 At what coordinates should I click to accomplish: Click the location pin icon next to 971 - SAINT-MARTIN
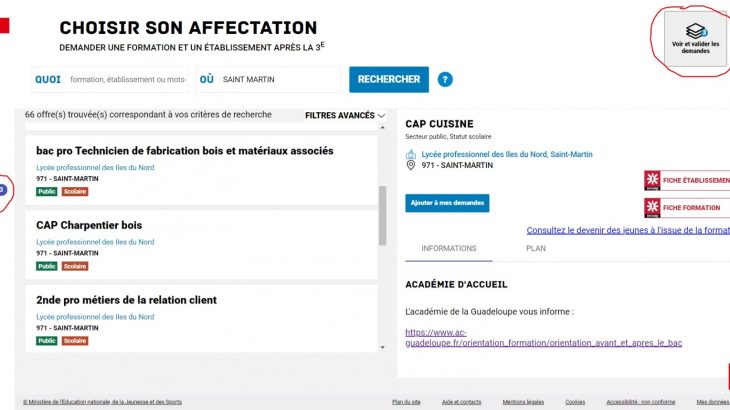coord(411,165)
